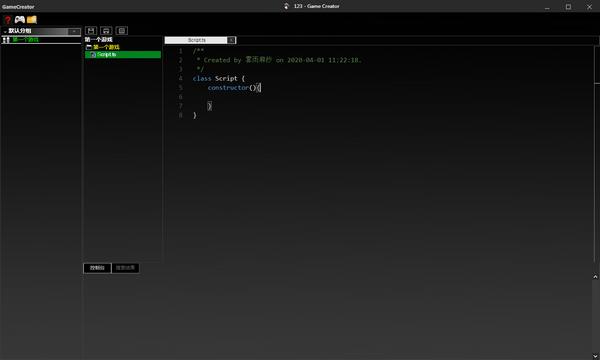Open help via the red question mark icon
600x360 pixels.
pyautogui.click(x=8, y=20)
